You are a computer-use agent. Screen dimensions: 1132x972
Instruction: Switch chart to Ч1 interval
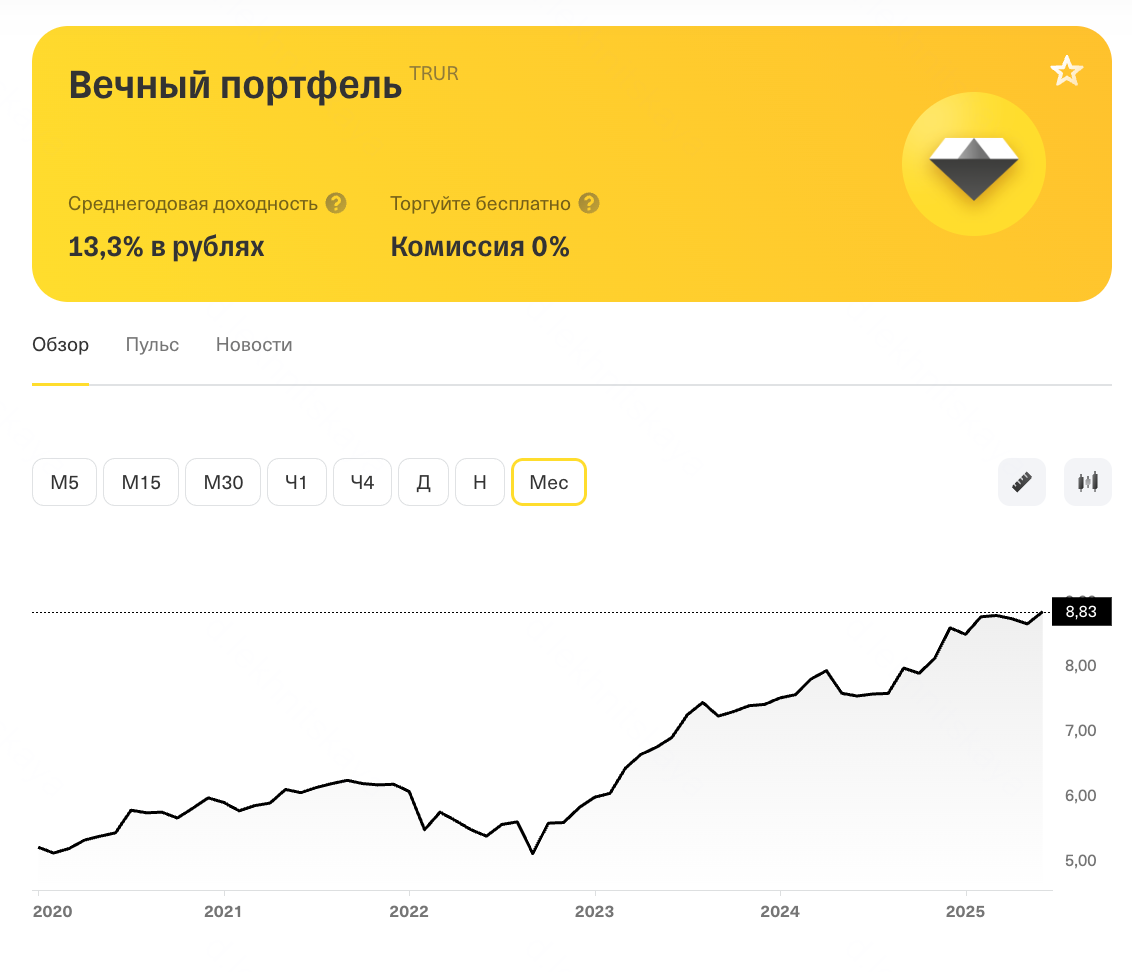(x=296, y=482)
